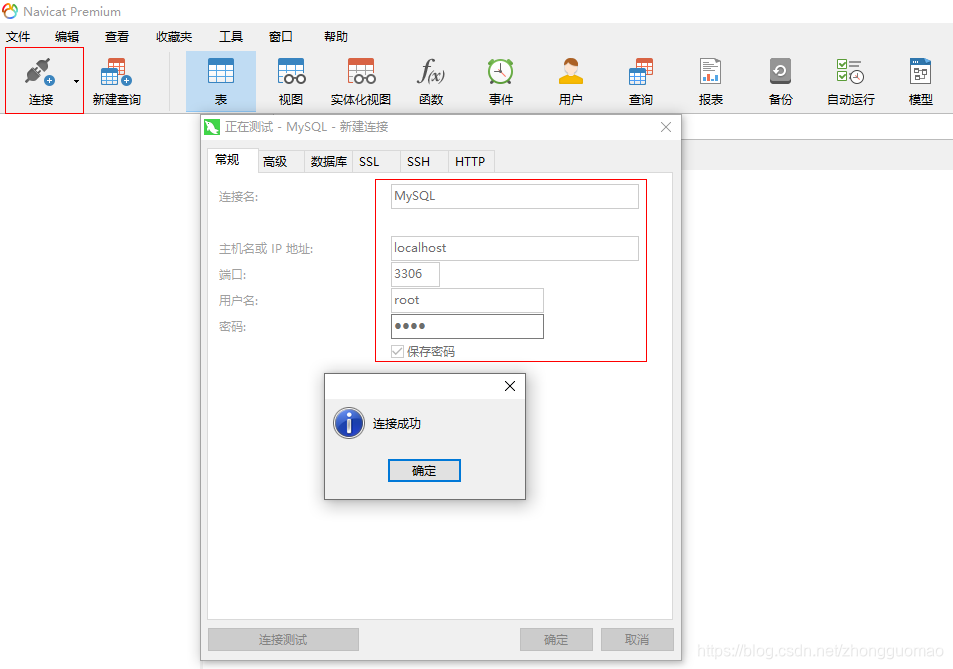Expand the Connection (连接) dropdown arrow
The height and width of the screenshot is (669, 953).
pos(77,81)
